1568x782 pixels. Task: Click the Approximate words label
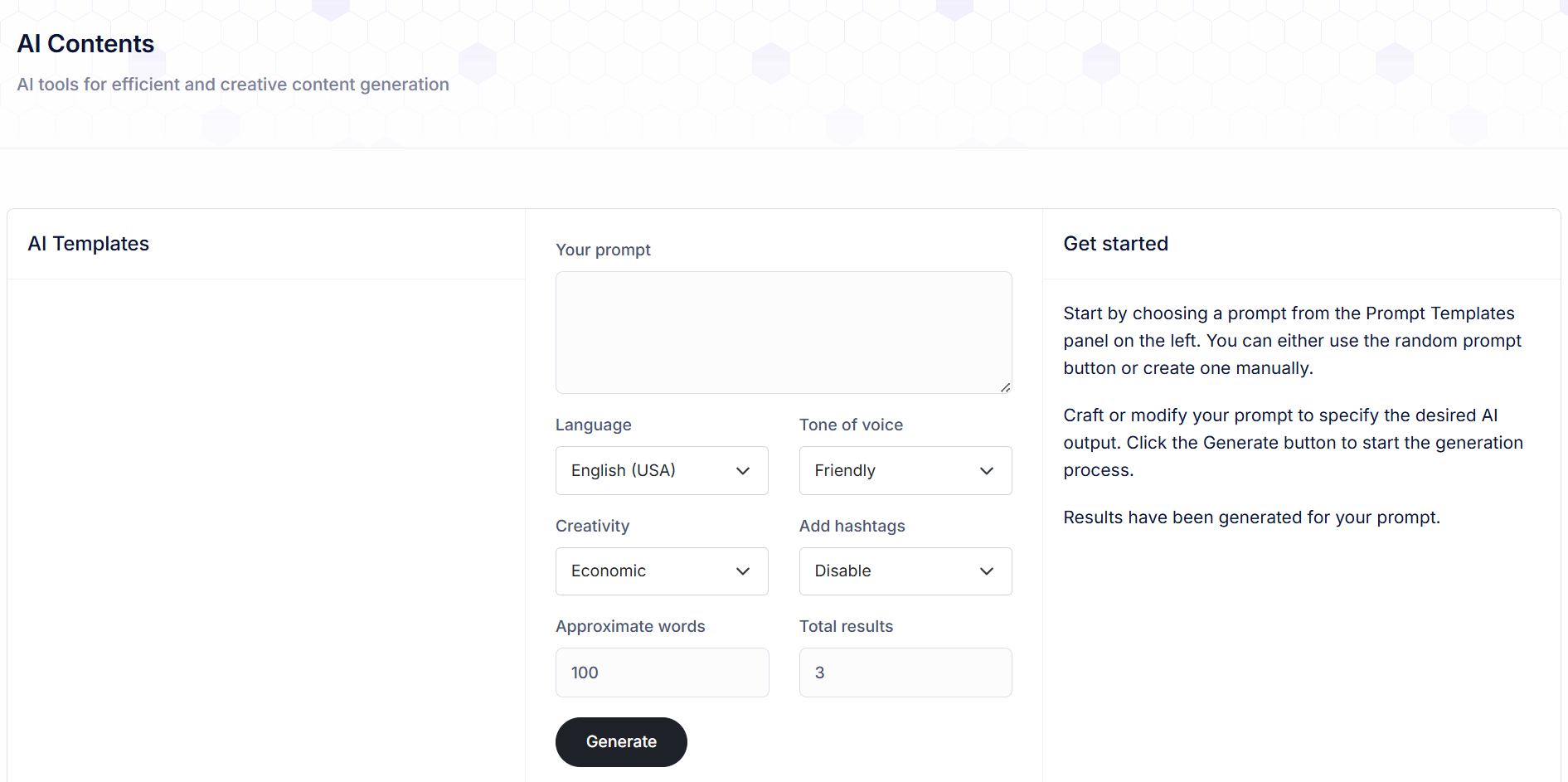pyautogui.click(x=630, y=626)
